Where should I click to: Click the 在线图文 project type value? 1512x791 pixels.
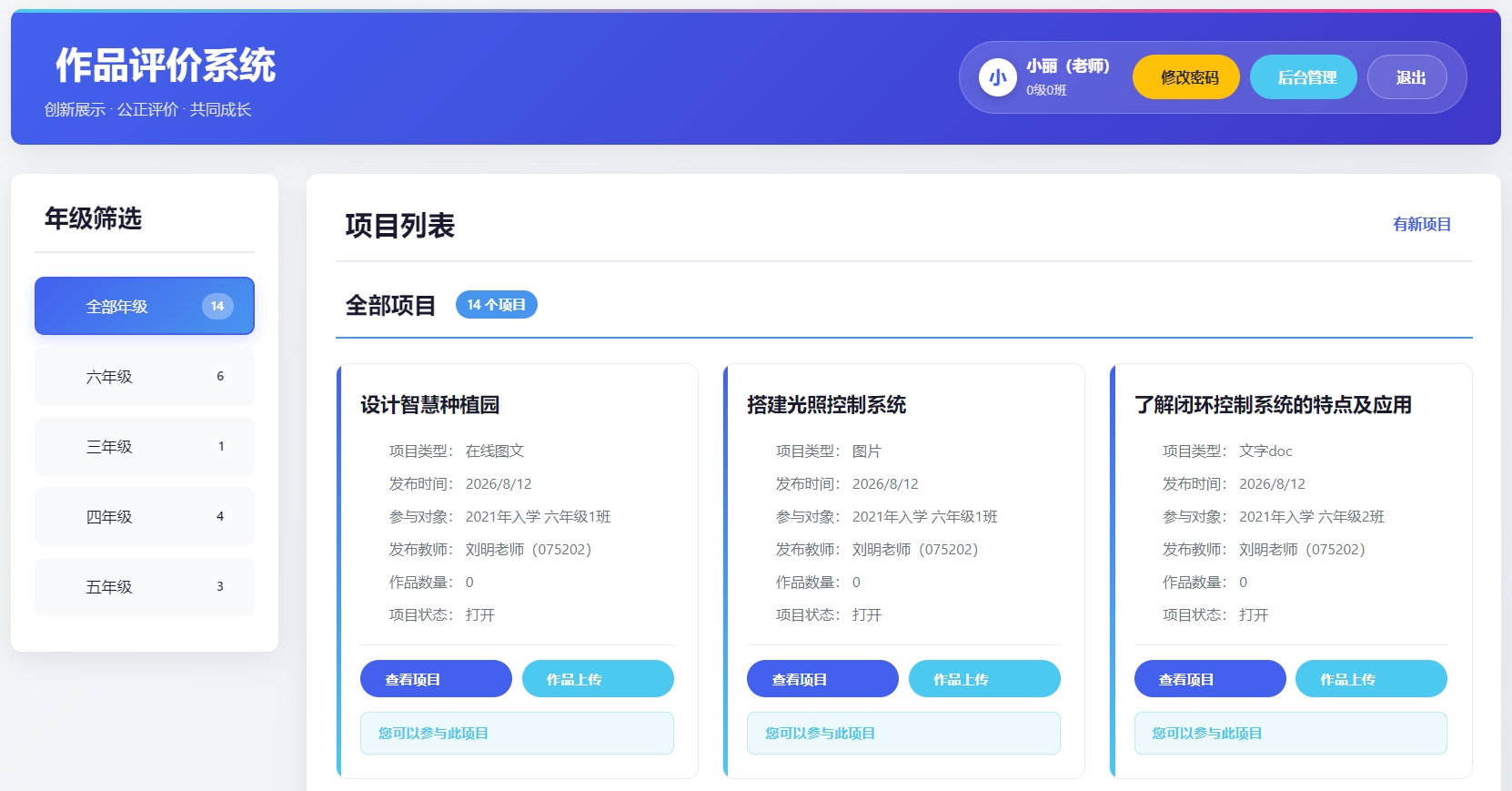coord(495,451)
